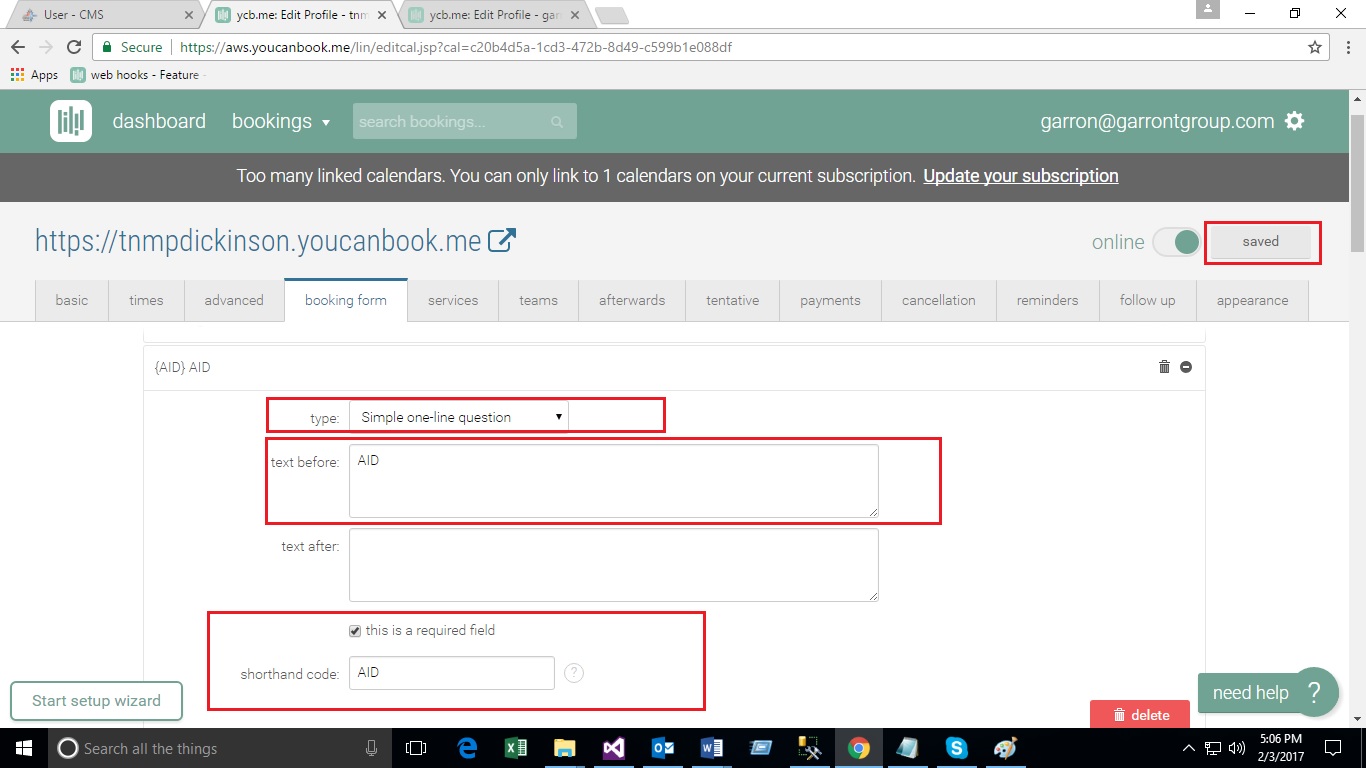1366x768 pixels.
Task: Click the Update your subscription link
Action: click(1020, 176)
